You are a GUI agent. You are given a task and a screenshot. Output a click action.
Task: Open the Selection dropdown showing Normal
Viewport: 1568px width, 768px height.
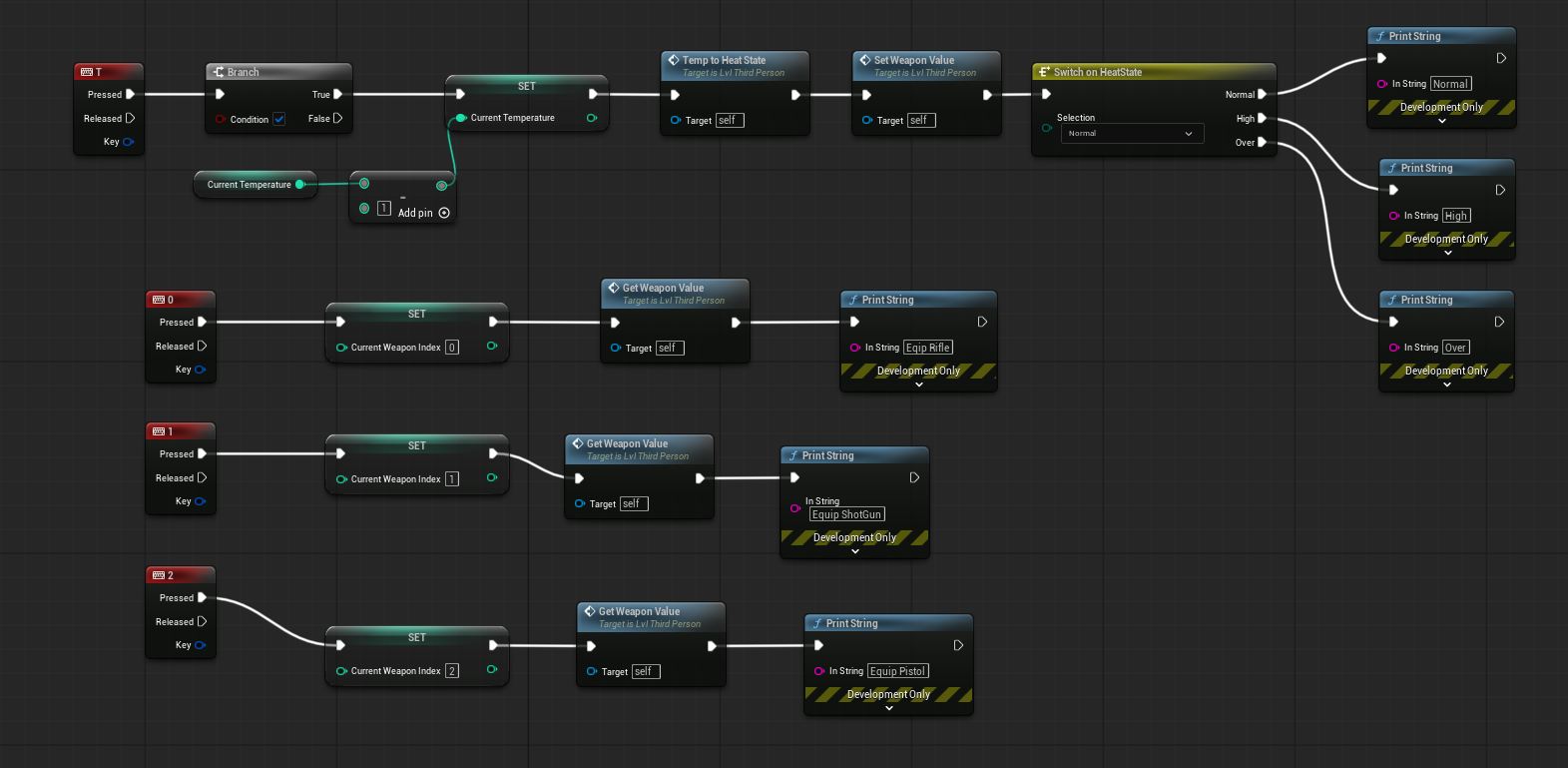point(1132,133)
